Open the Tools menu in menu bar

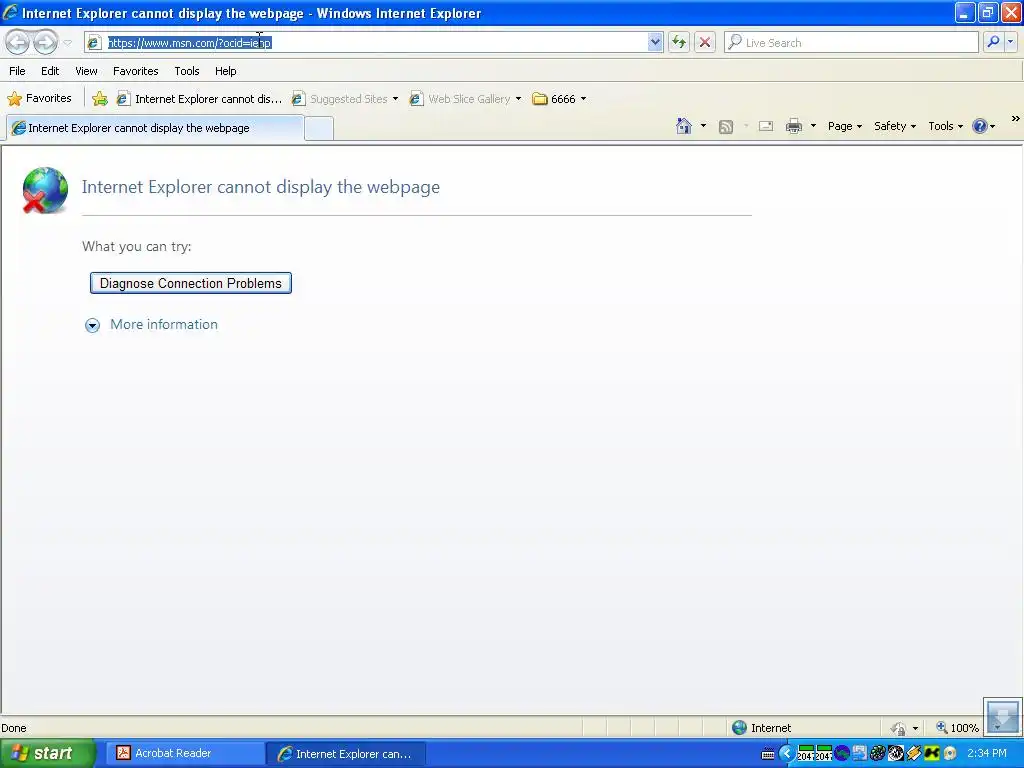[187, 71]
